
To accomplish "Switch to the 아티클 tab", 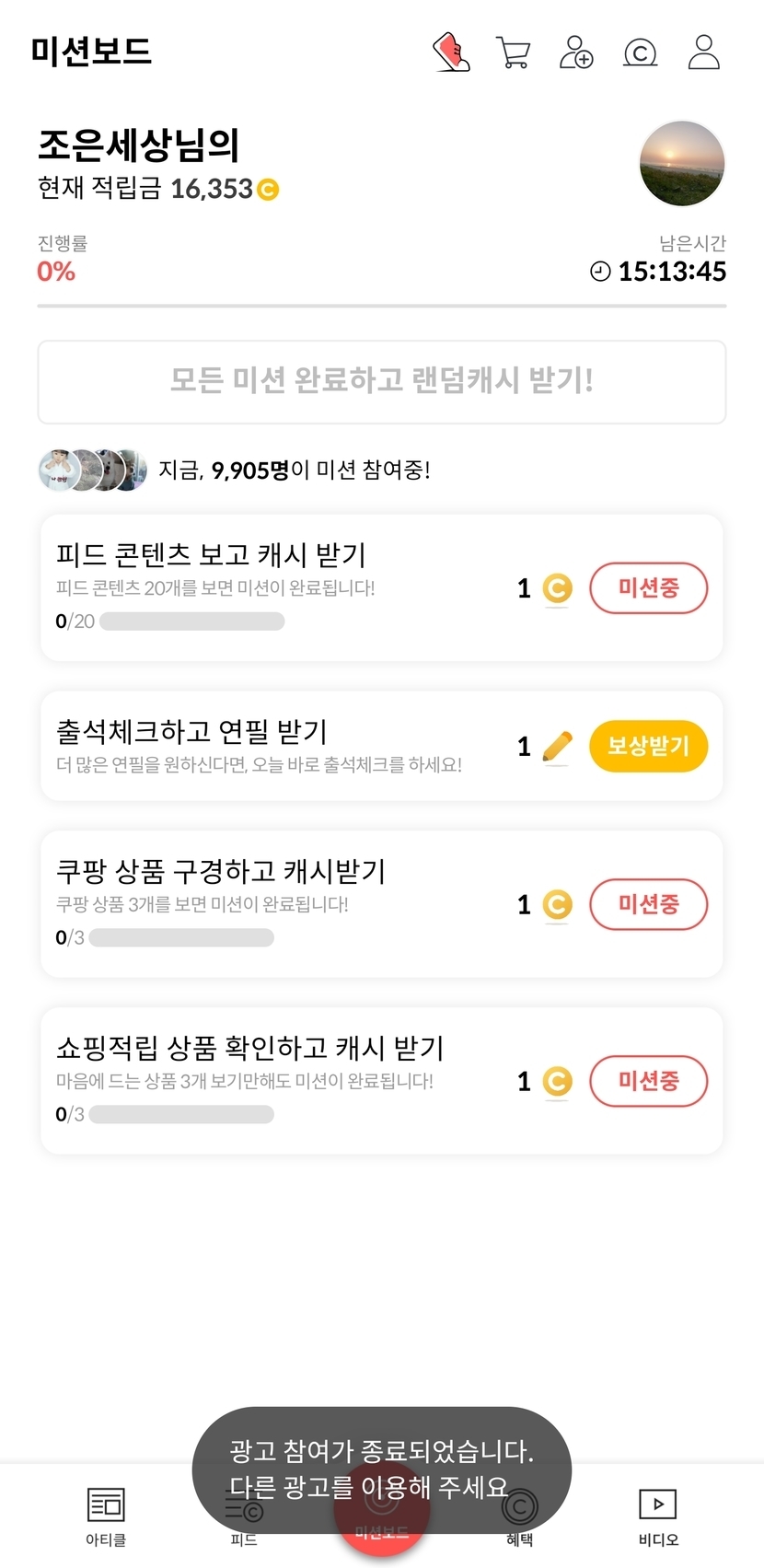I will coord(106,1514).
